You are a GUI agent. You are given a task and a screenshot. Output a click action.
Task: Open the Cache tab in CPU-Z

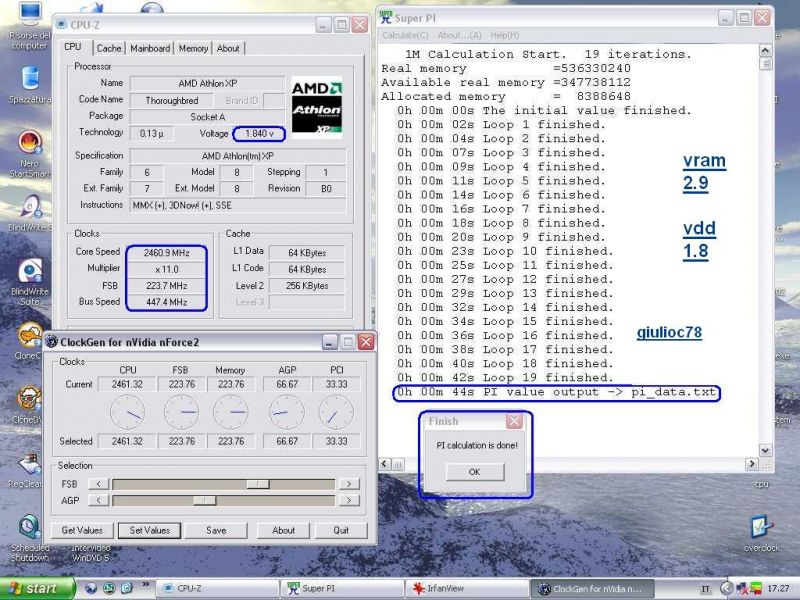[x=109, y=48]
